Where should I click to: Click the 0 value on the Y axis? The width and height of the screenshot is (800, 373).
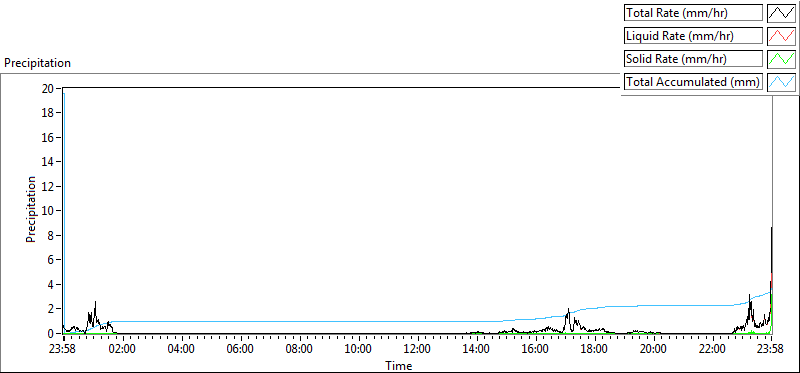(x=51, y=333)
